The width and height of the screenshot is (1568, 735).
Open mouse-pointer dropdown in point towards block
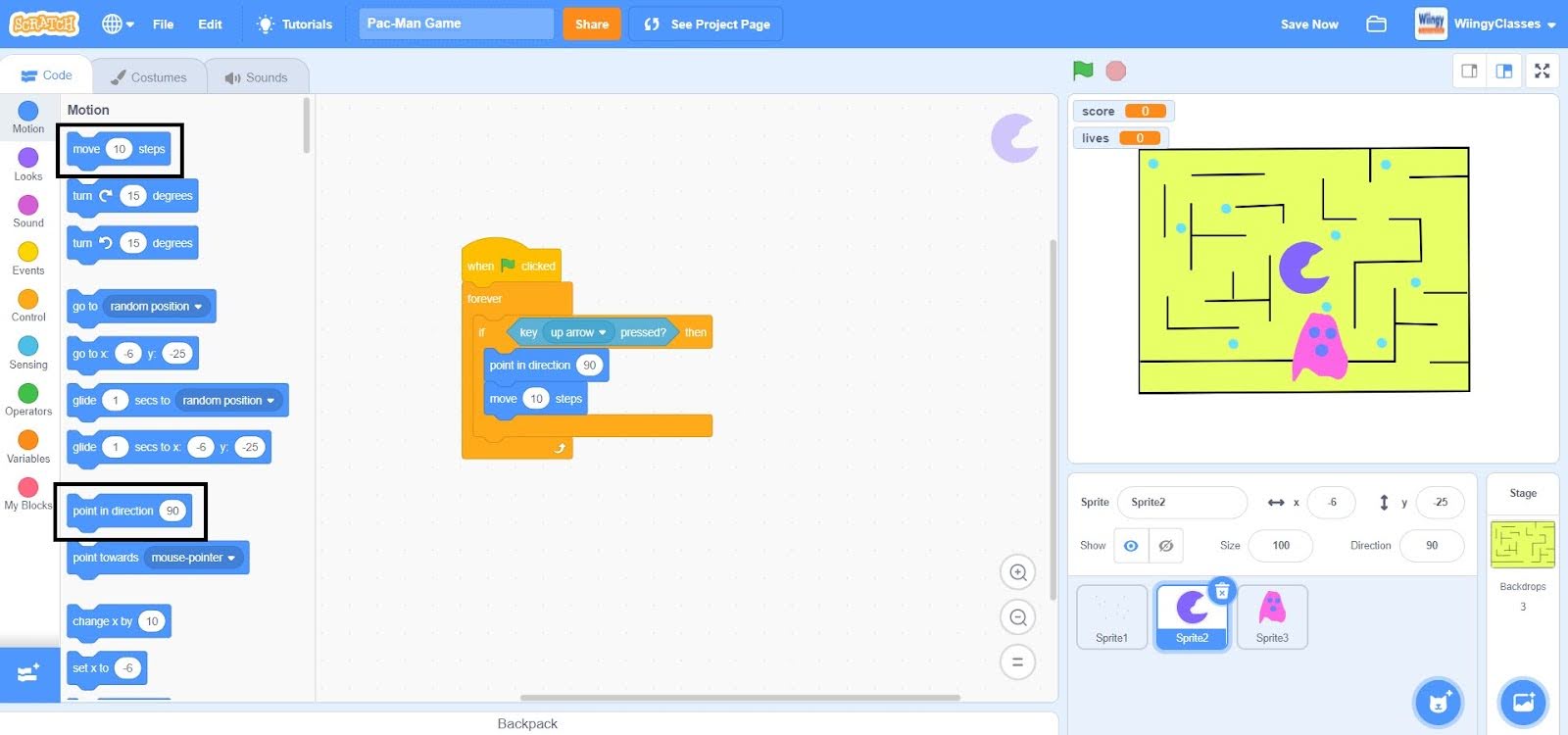[193, 558]
